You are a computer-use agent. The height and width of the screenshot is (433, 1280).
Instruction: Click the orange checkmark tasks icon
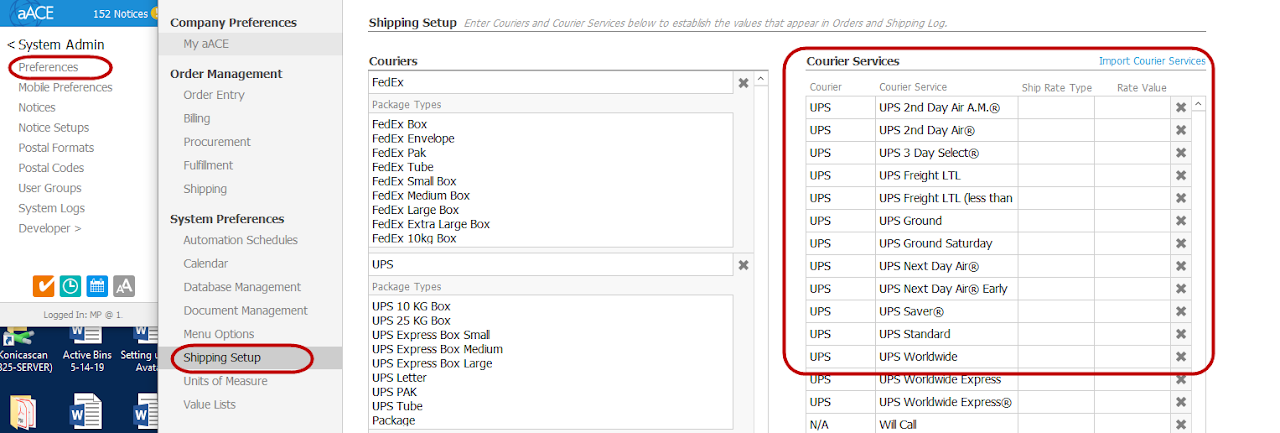coord(44,286)
